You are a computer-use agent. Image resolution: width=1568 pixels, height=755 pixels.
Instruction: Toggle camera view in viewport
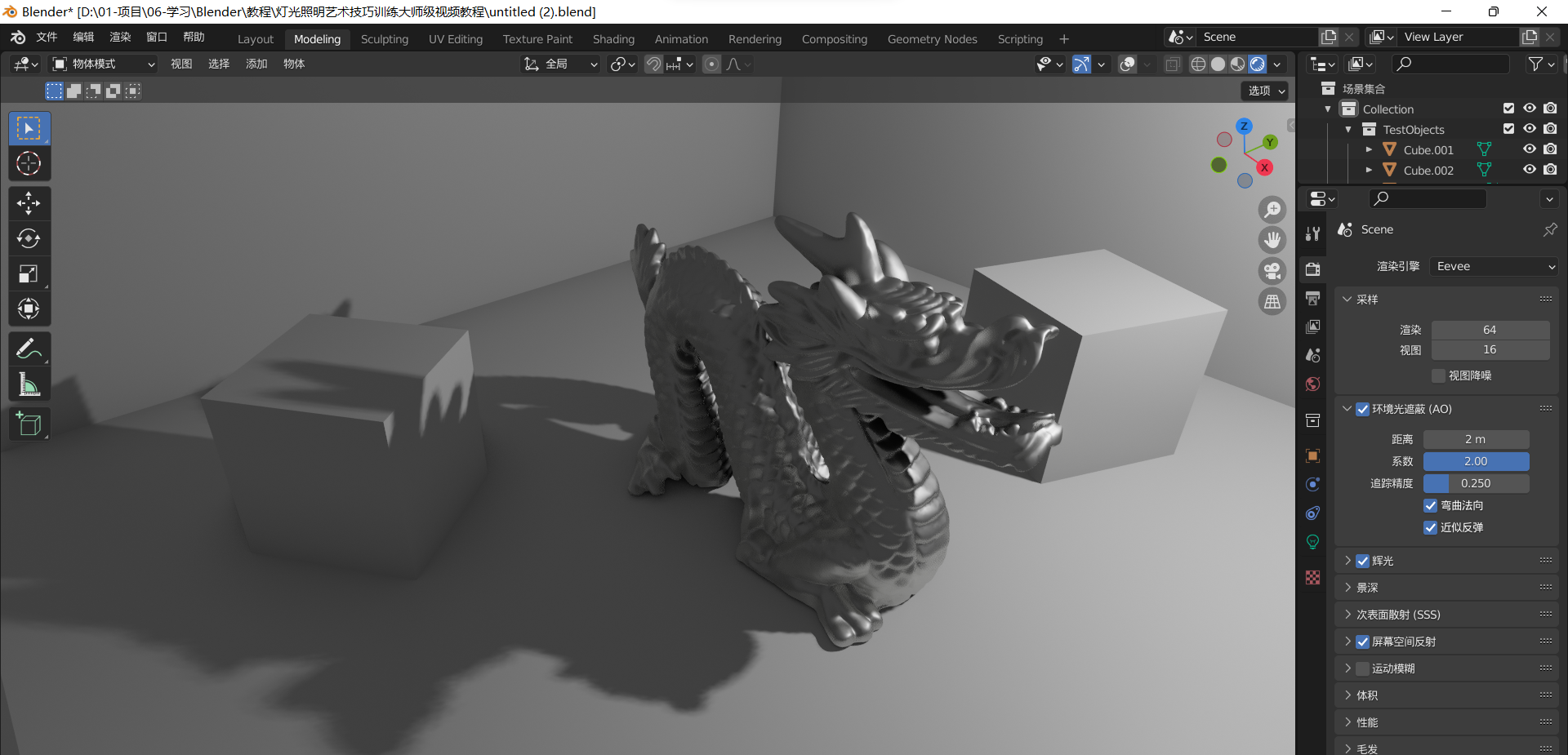point(1272,271)
